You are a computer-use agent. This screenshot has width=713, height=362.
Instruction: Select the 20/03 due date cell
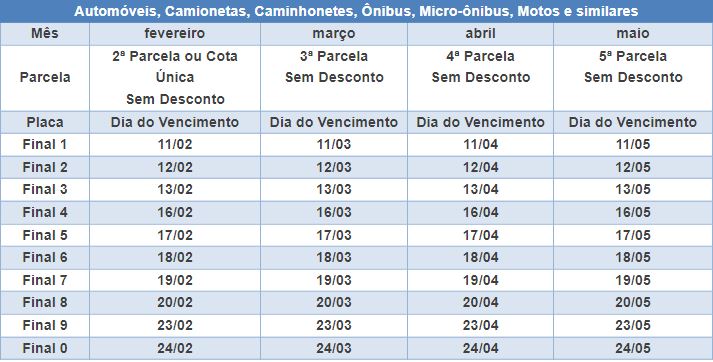click(334, 302)
